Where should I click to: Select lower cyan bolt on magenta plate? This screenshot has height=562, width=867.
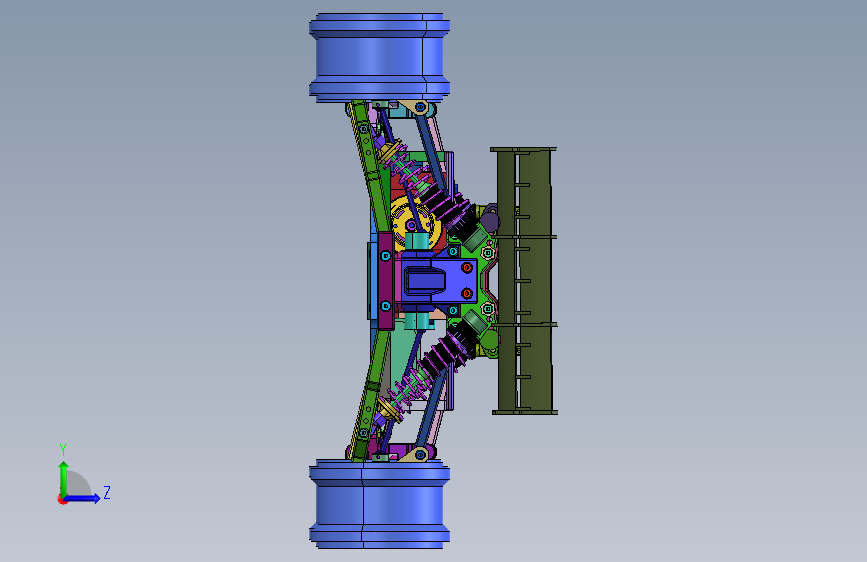[x=386, y=306]
